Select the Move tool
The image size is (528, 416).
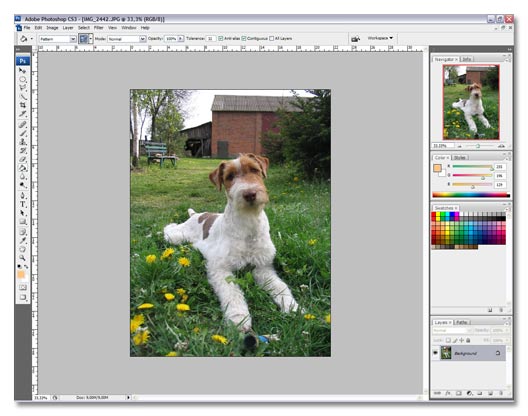[x=22, y=71]
